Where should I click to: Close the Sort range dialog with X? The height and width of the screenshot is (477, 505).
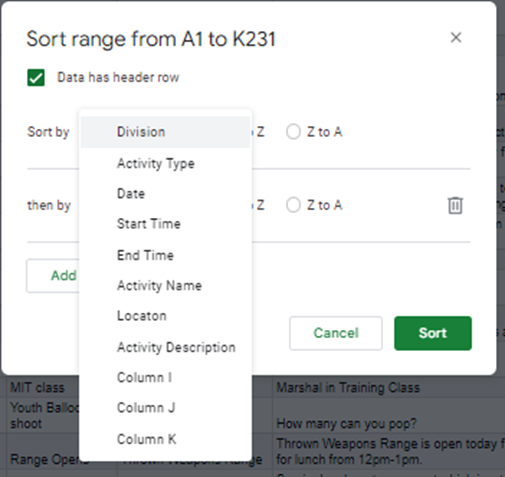456,38
